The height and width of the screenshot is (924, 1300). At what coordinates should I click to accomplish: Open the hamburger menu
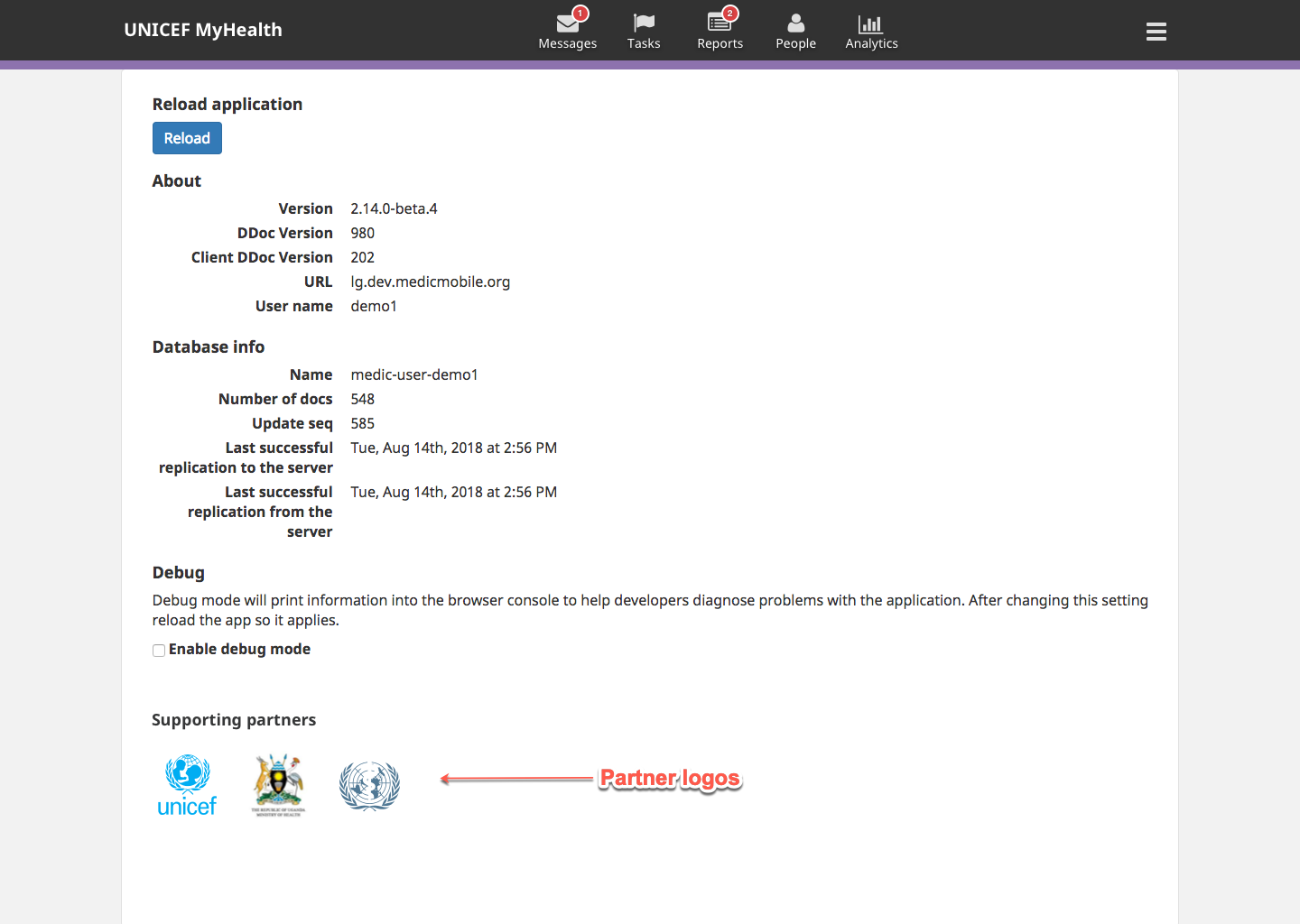point(1156,32)
